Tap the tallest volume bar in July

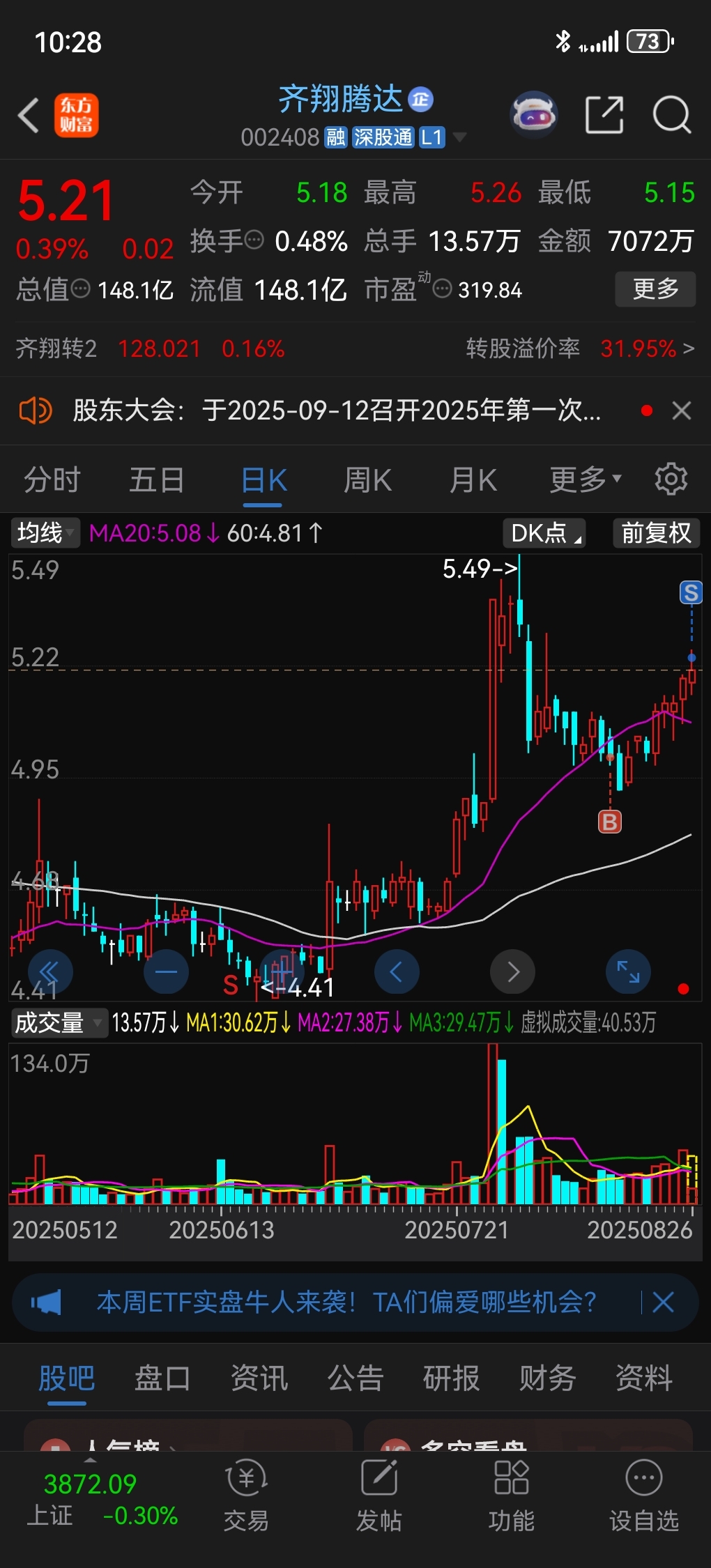tap(492, 1123)
